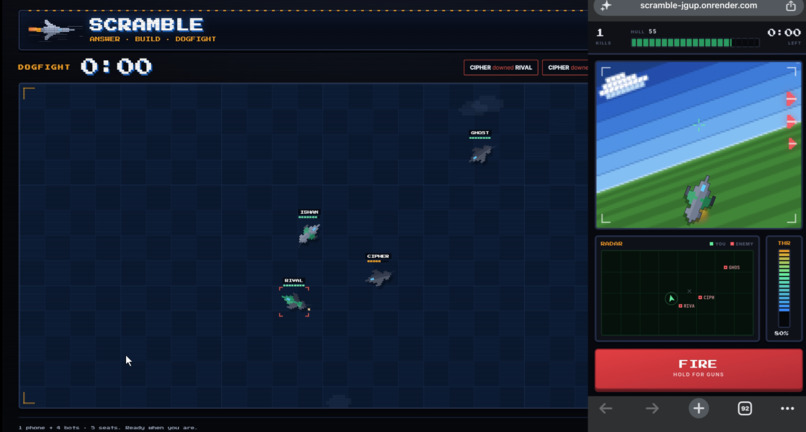
Task: Click the scramble-jgup.onrender.com address field
Action: (699, 6)
